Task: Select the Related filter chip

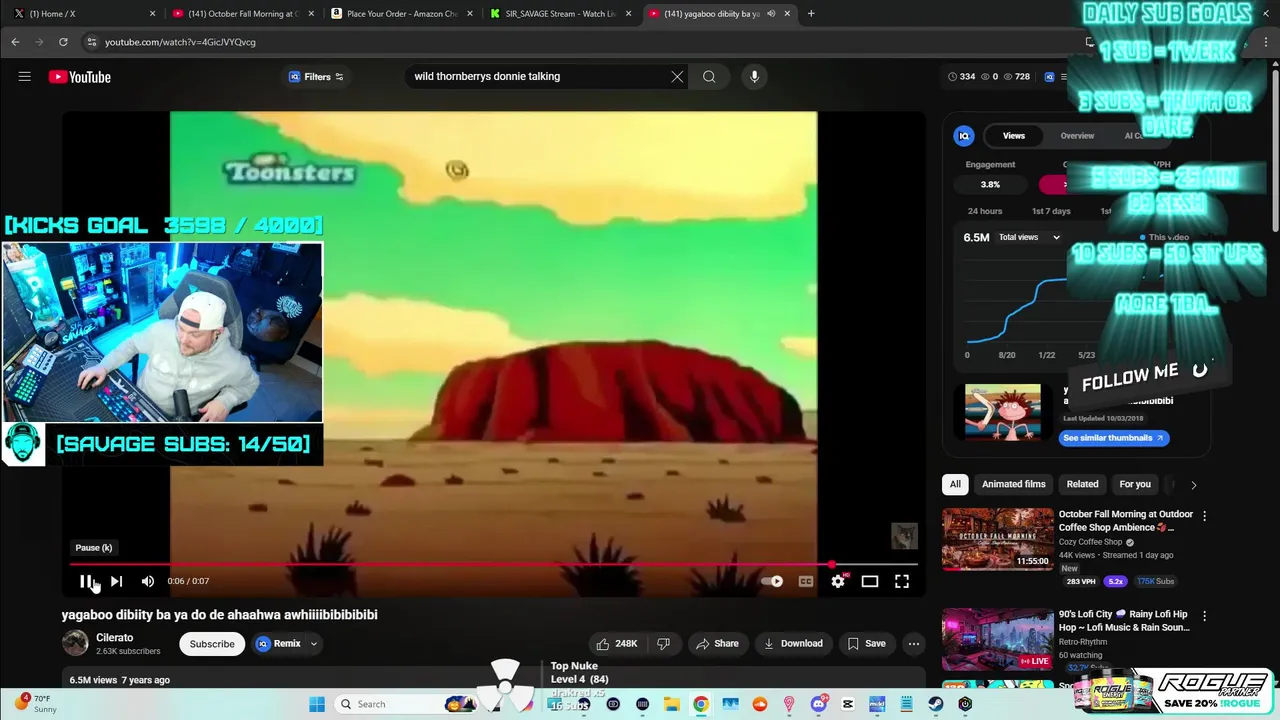Action: 1082,484
